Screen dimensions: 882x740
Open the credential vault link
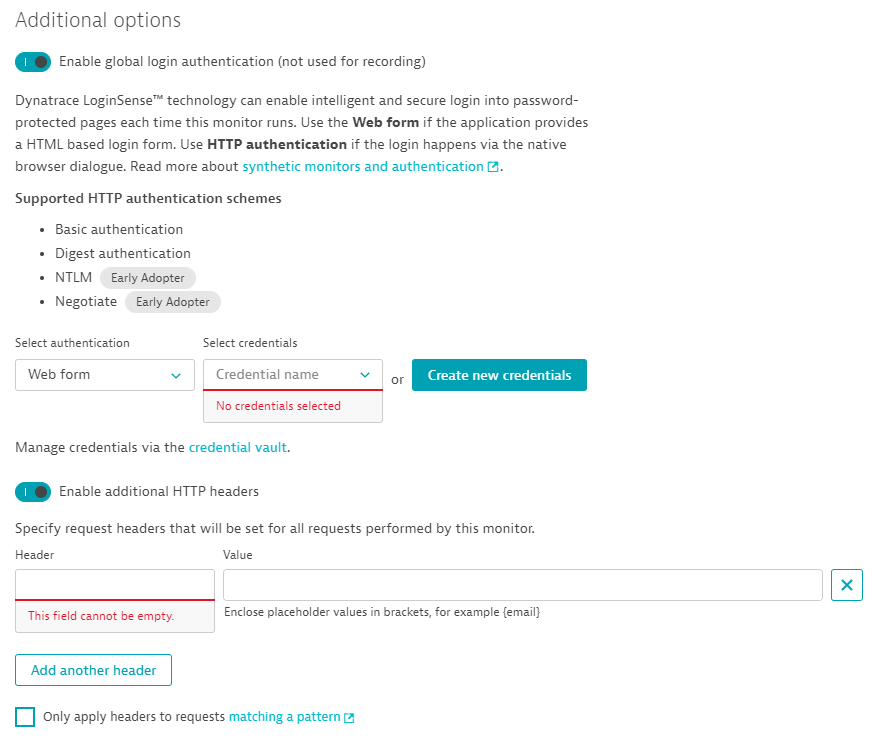238,448
